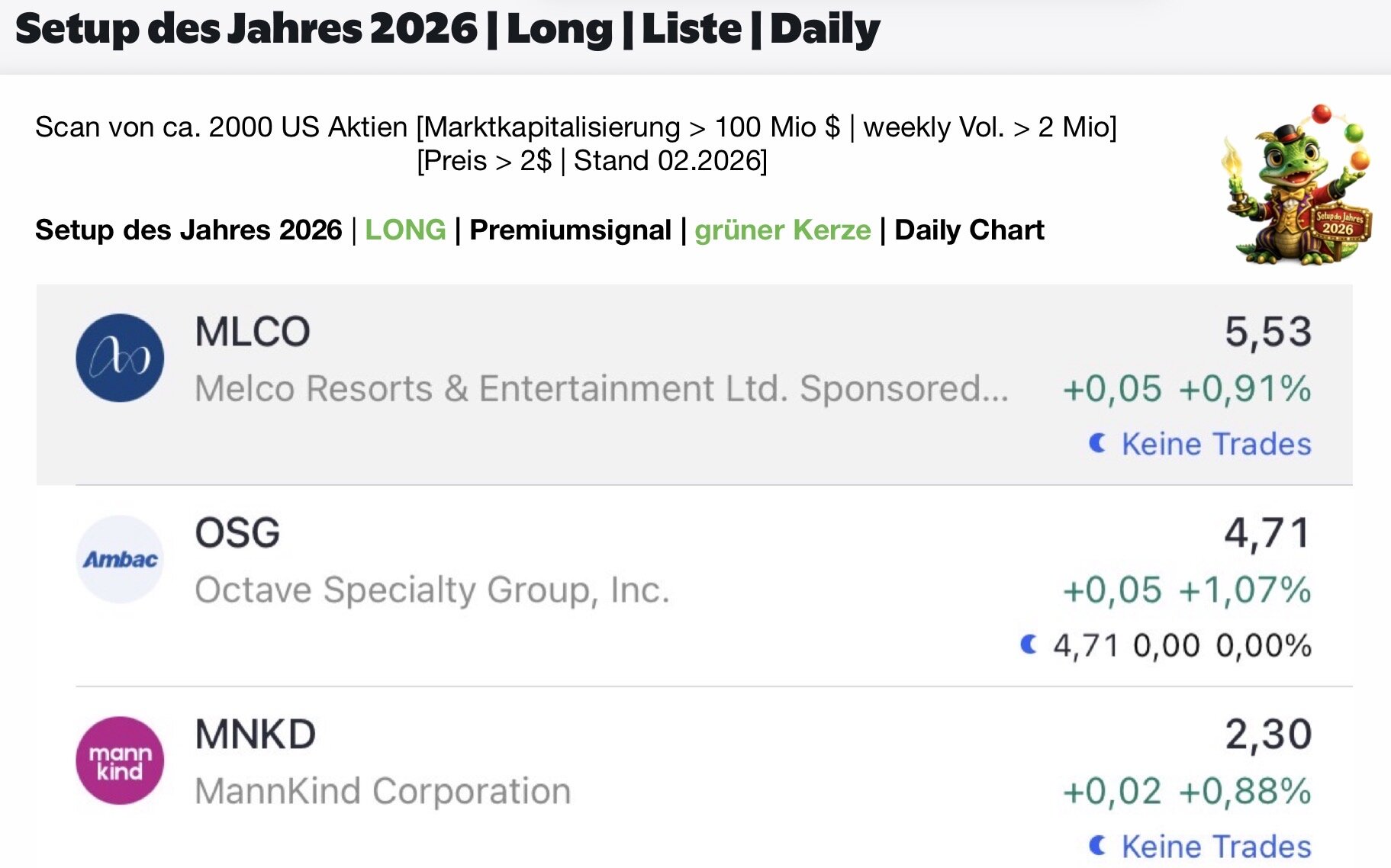Image resolution: width=1391 pixels, height=868 pixels.
Task: Click the moon icon beside MNKD Keine Trades
Action: click(1097, 845)
